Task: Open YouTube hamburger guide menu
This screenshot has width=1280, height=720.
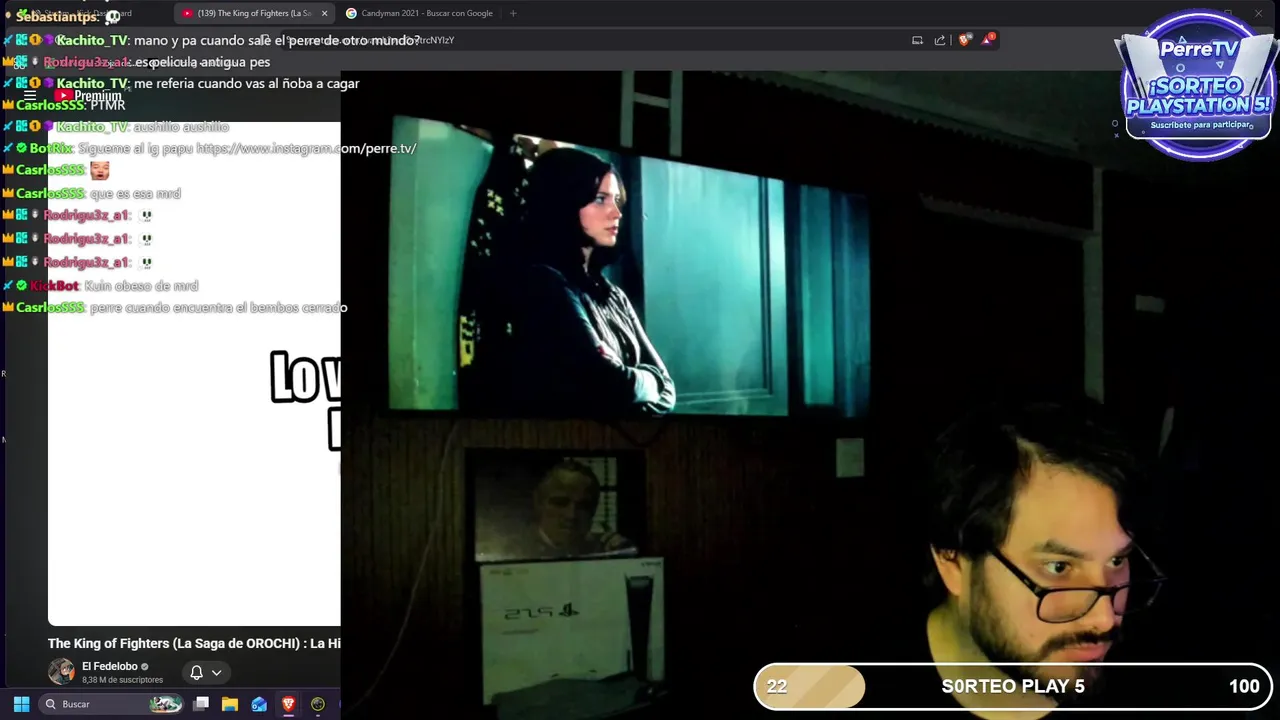Action: point(30,96)
